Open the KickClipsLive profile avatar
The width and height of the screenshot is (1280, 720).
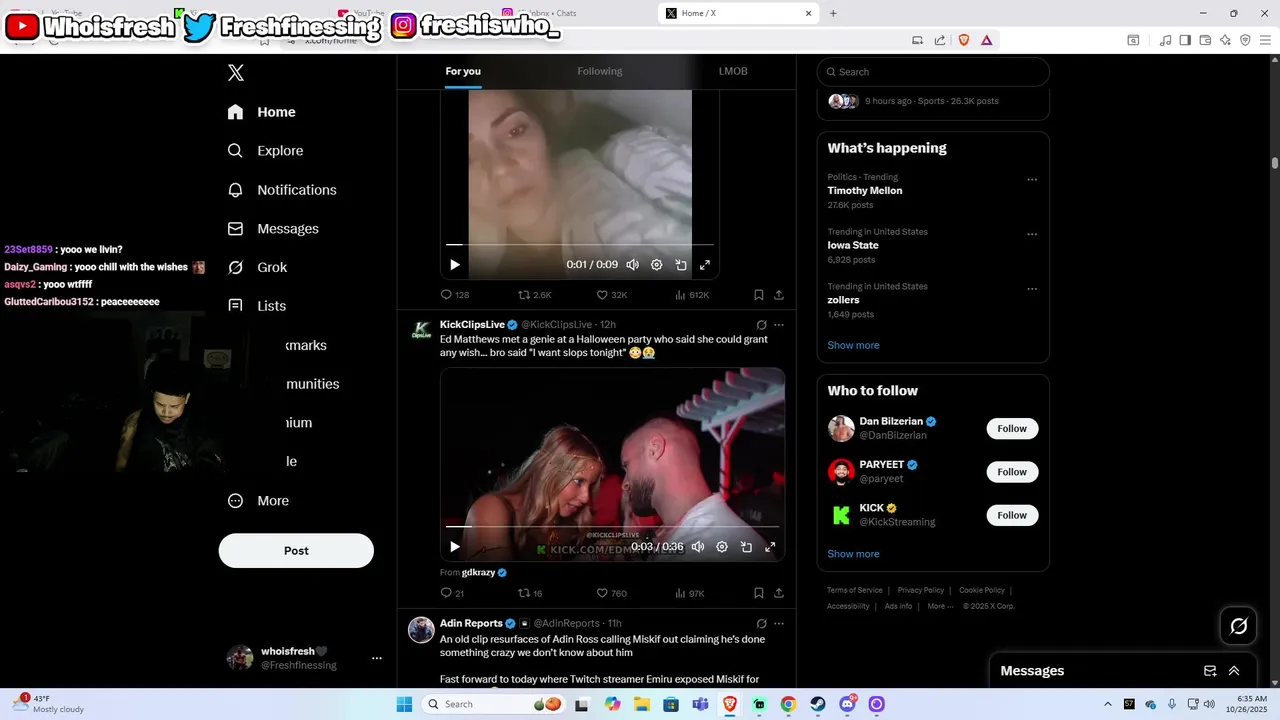click(x=421, y=330)
